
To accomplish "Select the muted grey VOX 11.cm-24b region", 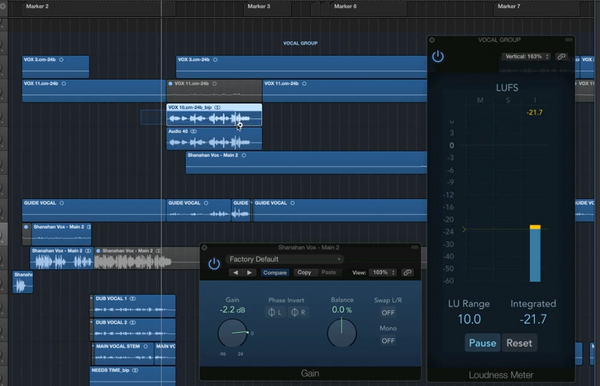I will [214, 91].
